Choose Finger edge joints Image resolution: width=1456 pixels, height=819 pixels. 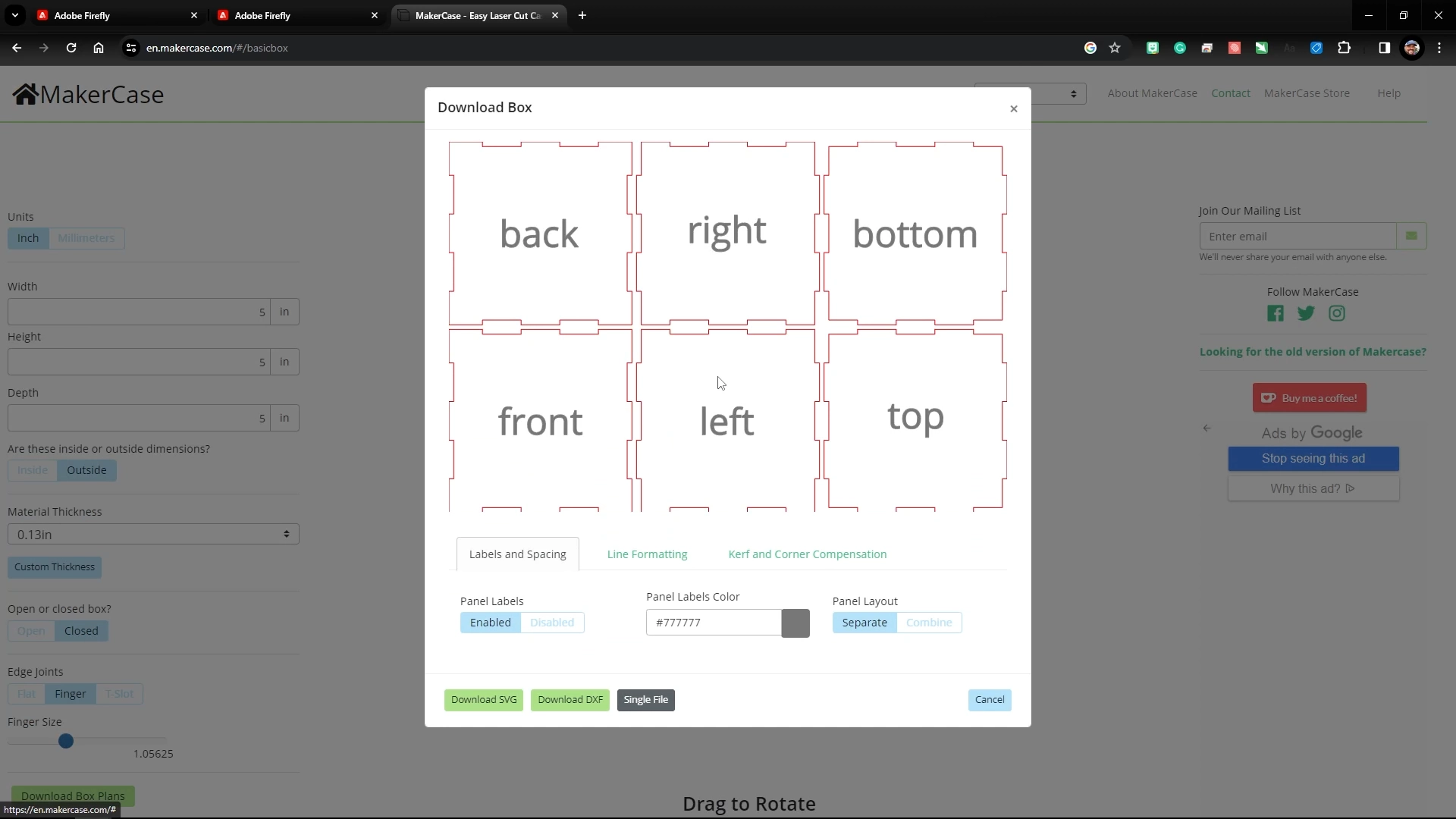click(71, 694)
